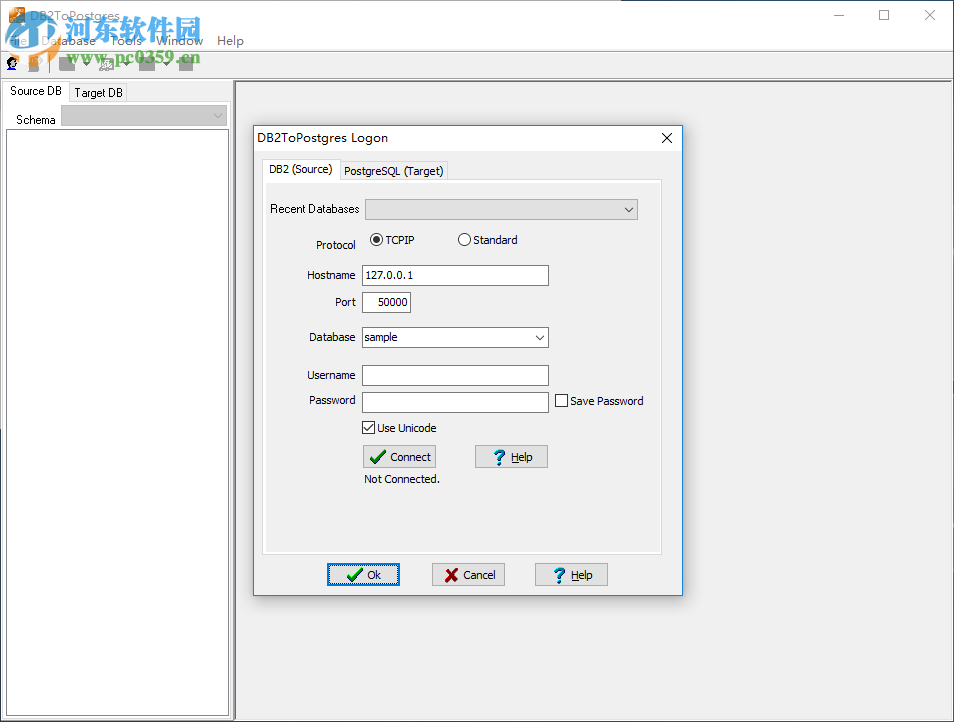
Task: Switch to the PostgreSQL (Target) tab
Action: click(393, 170)
